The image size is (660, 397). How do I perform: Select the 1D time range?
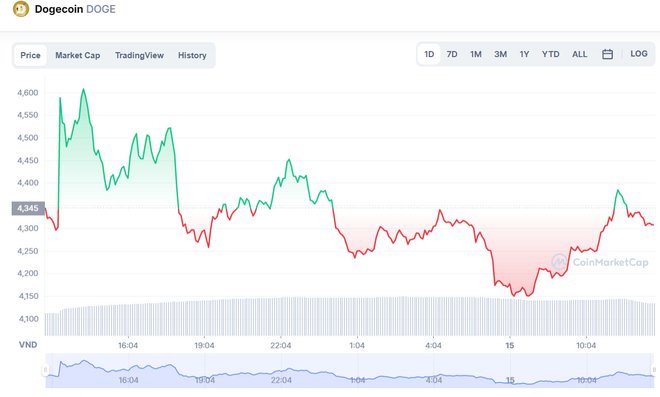tap(429, 54)
